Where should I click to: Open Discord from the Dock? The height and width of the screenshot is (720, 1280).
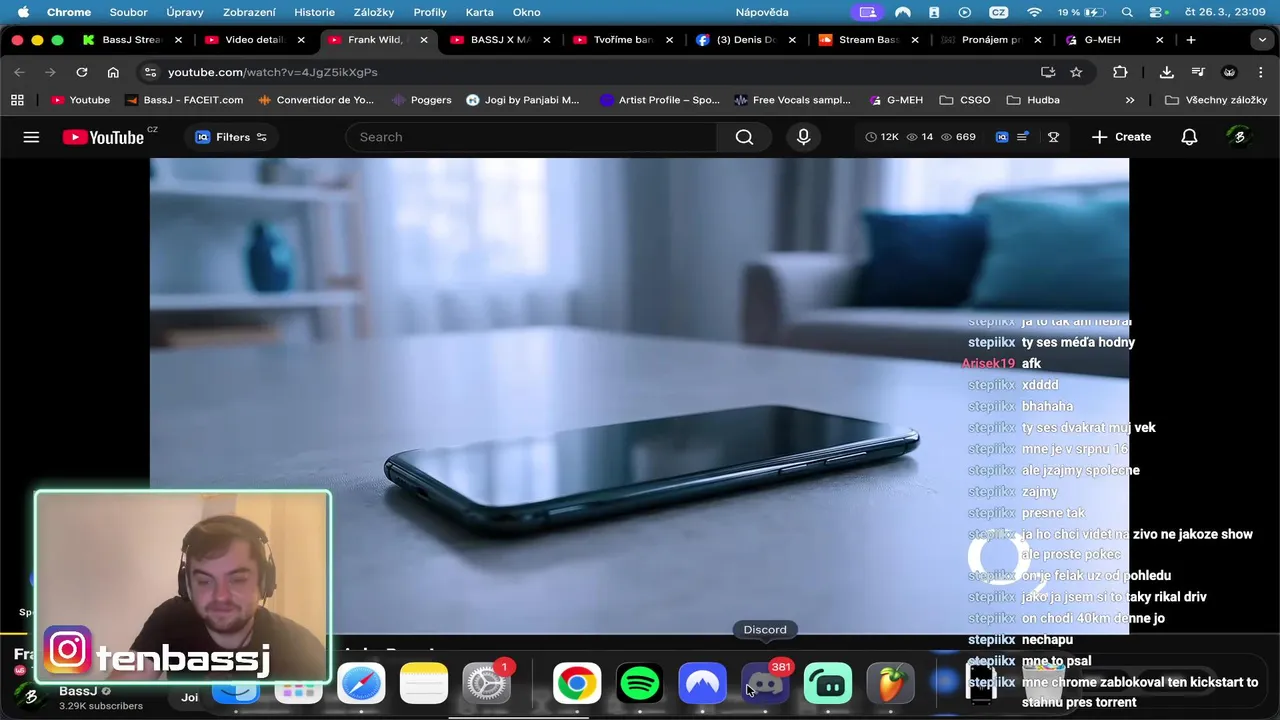pos(765,684)
